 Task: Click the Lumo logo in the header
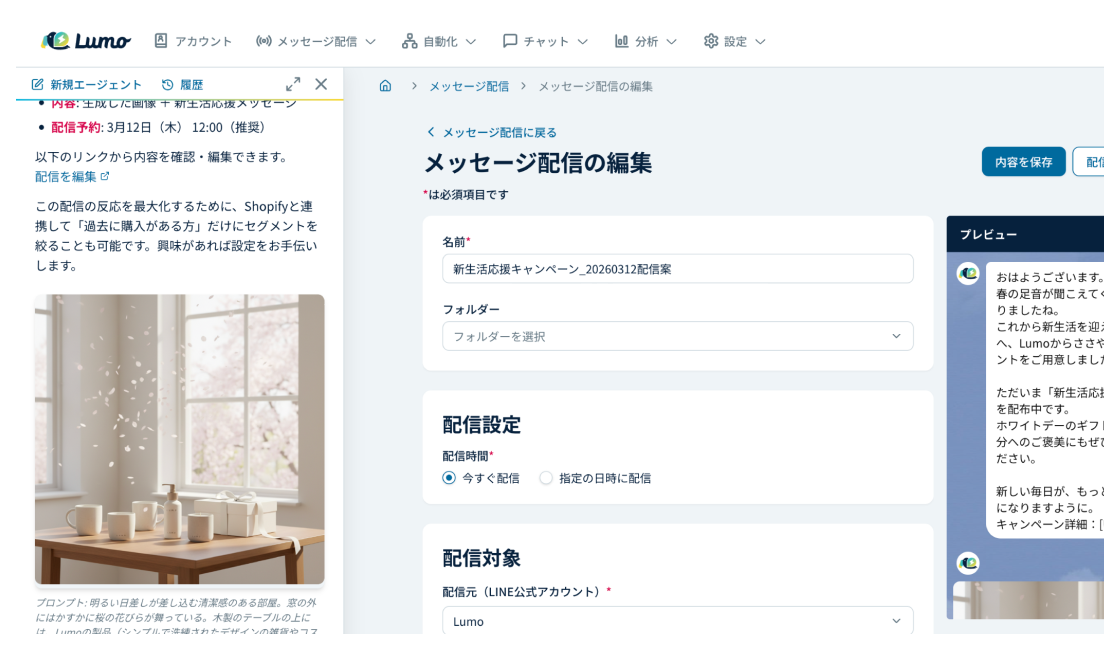tap(86, 41)
